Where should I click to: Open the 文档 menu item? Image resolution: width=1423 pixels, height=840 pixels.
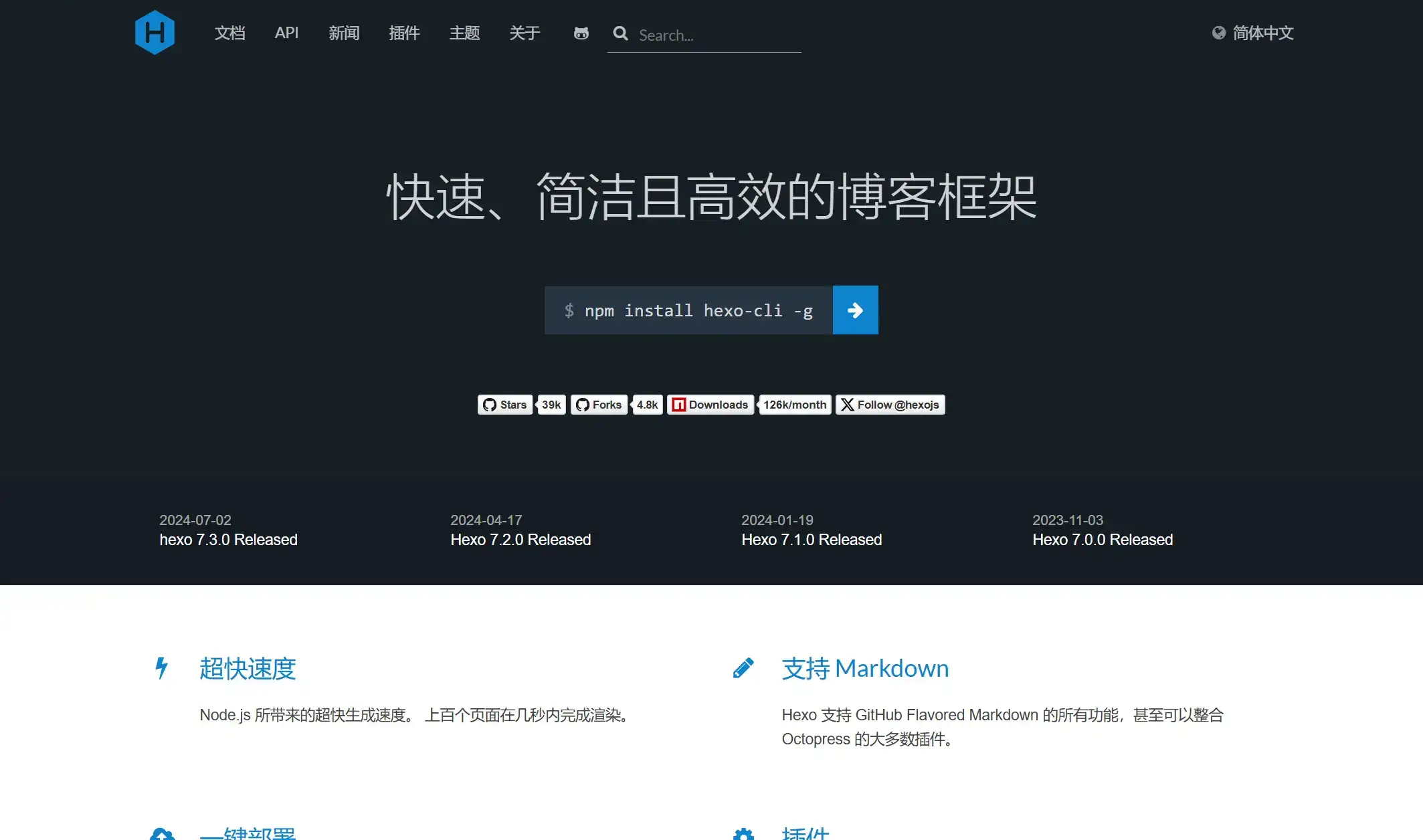click(x=229, y=33)
